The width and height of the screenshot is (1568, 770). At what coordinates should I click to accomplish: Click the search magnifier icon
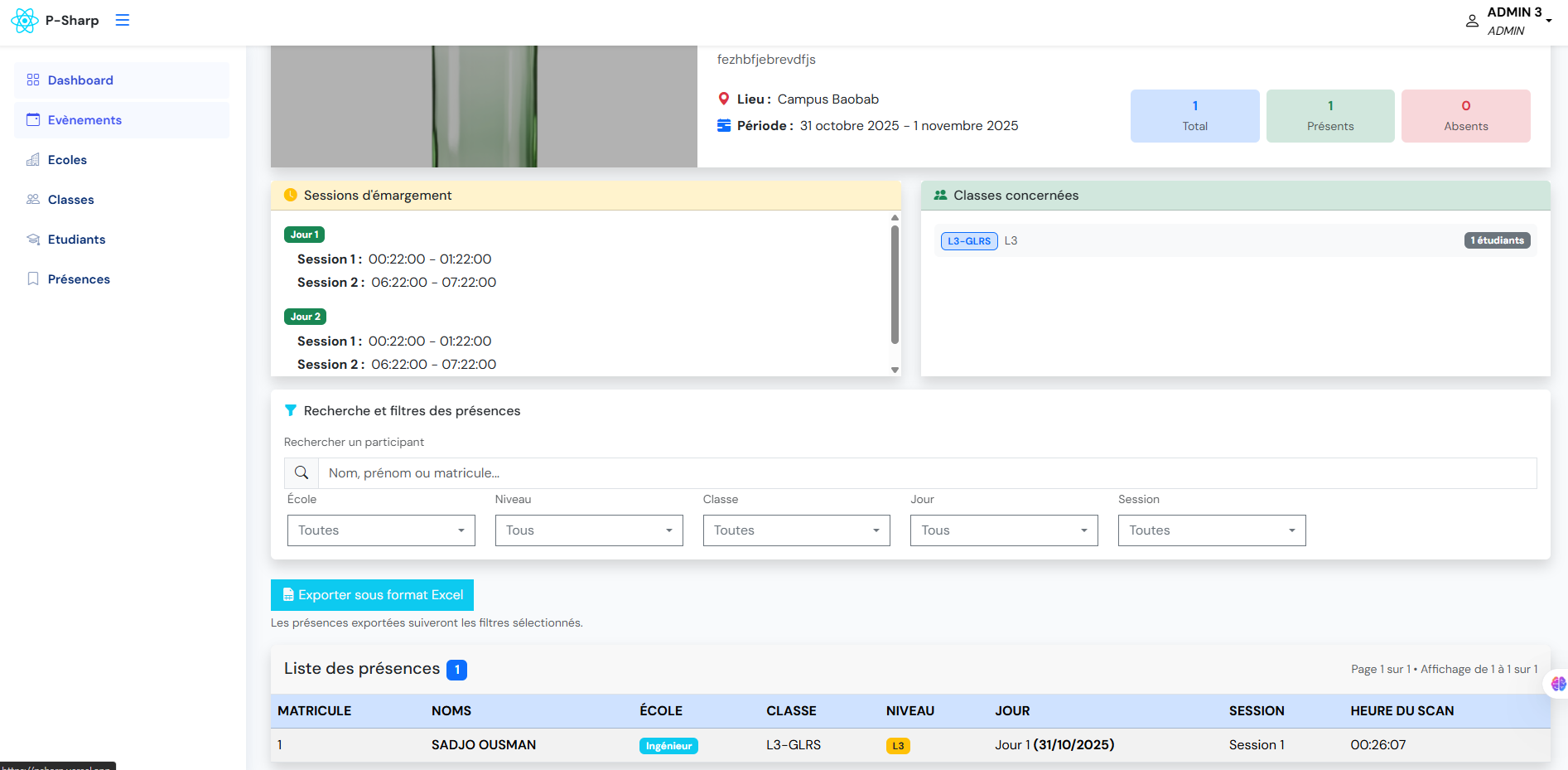tap(302, 472)
